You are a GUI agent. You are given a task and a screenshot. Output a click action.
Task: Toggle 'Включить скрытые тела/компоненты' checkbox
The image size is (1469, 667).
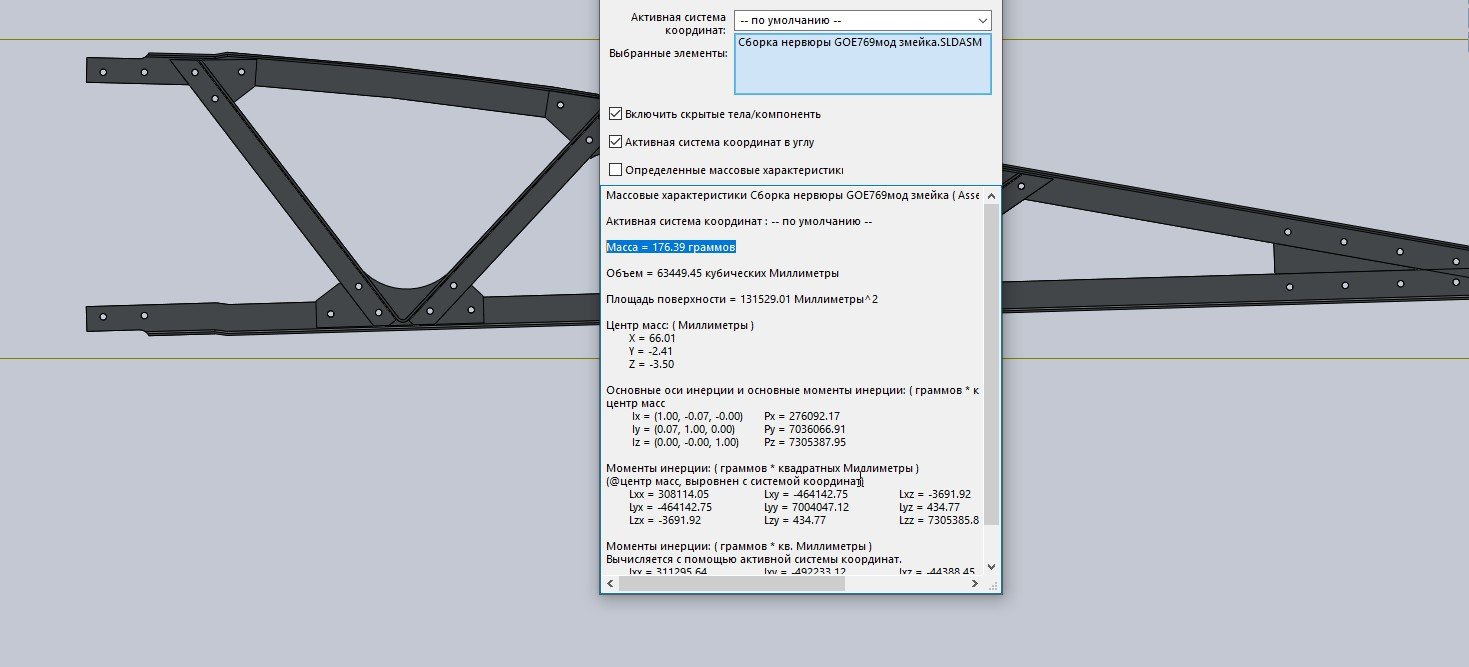616,114
